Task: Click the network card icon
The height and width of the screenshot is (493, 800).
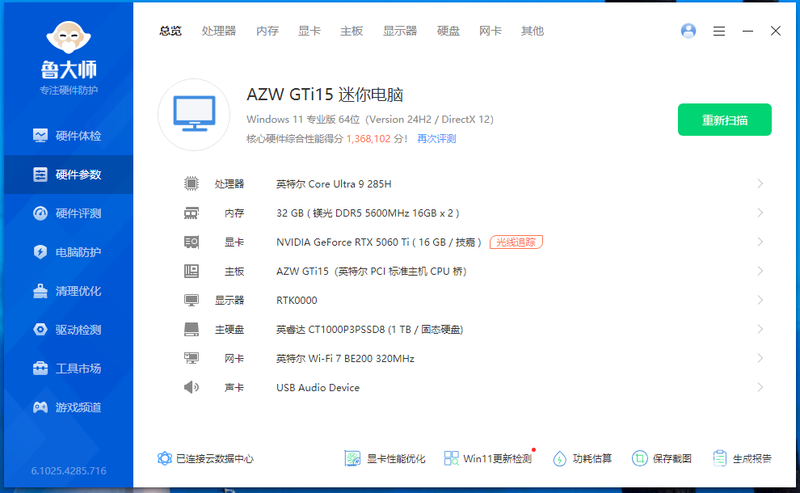Action: pyautogui.click(x=191, y=358)
